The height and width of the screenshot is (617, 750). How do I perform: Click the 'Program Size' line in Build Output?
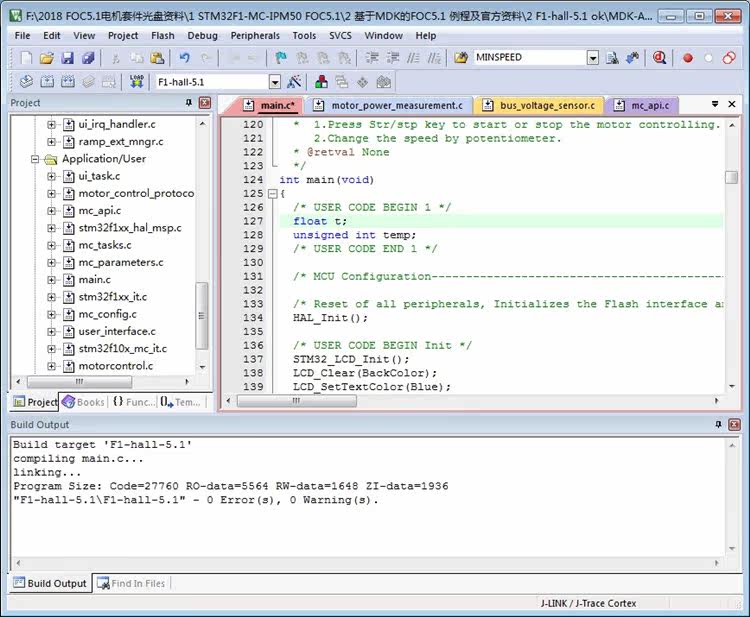(x=231, y=486)
